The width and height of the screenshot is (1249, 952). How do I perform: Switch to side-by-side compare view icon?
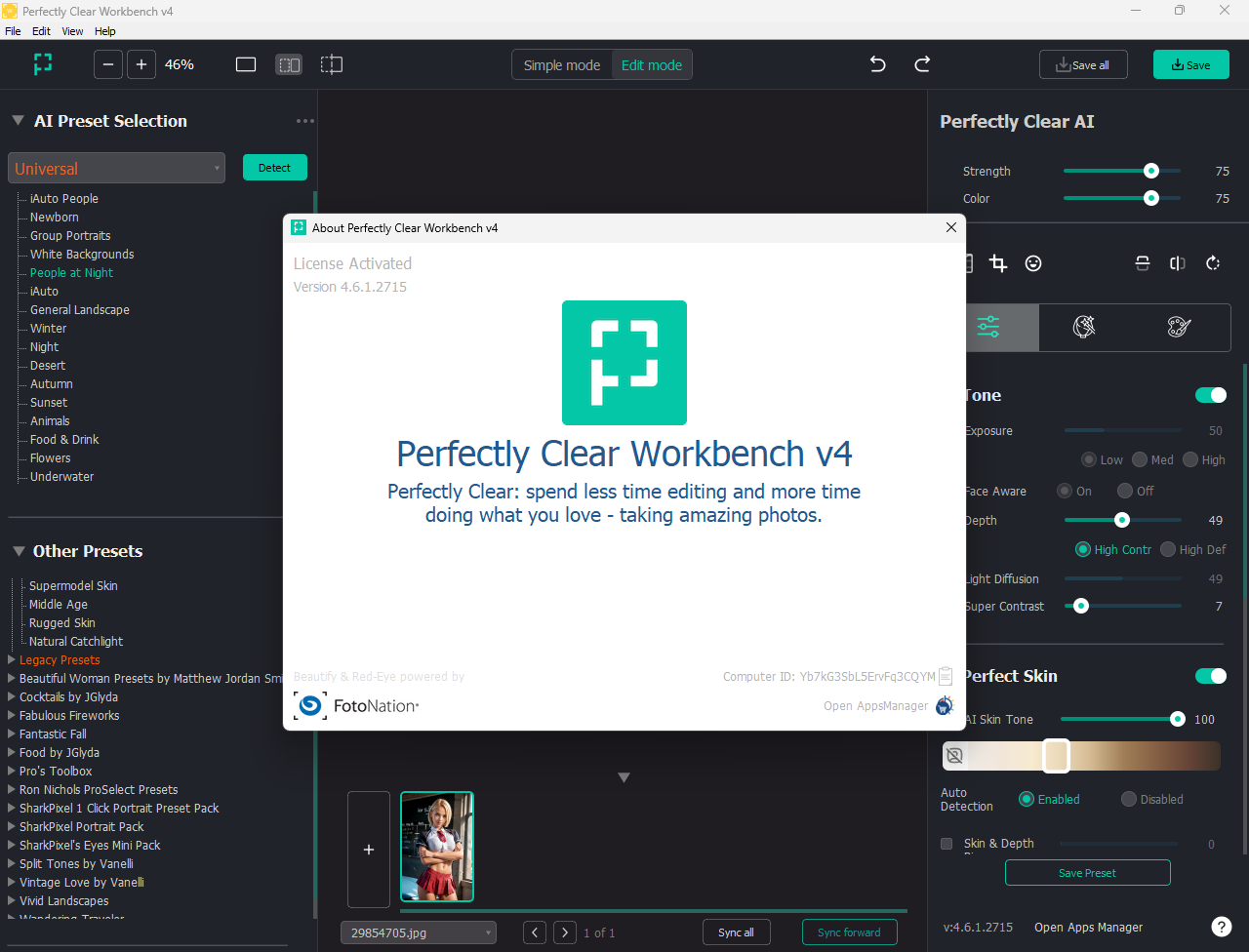click(x=289, y=64)
